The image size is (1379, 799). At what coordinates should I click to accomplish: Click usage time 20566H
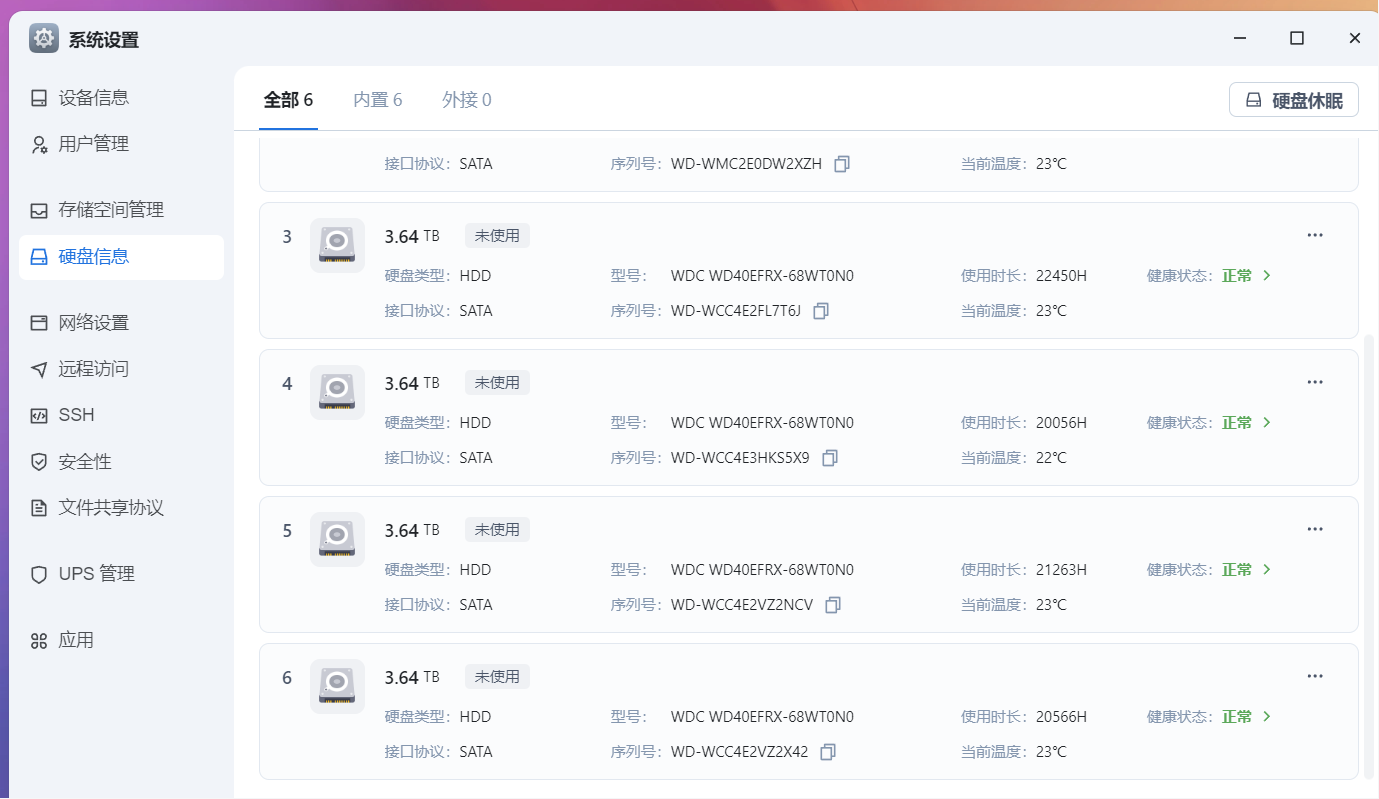pos(1061,717)
